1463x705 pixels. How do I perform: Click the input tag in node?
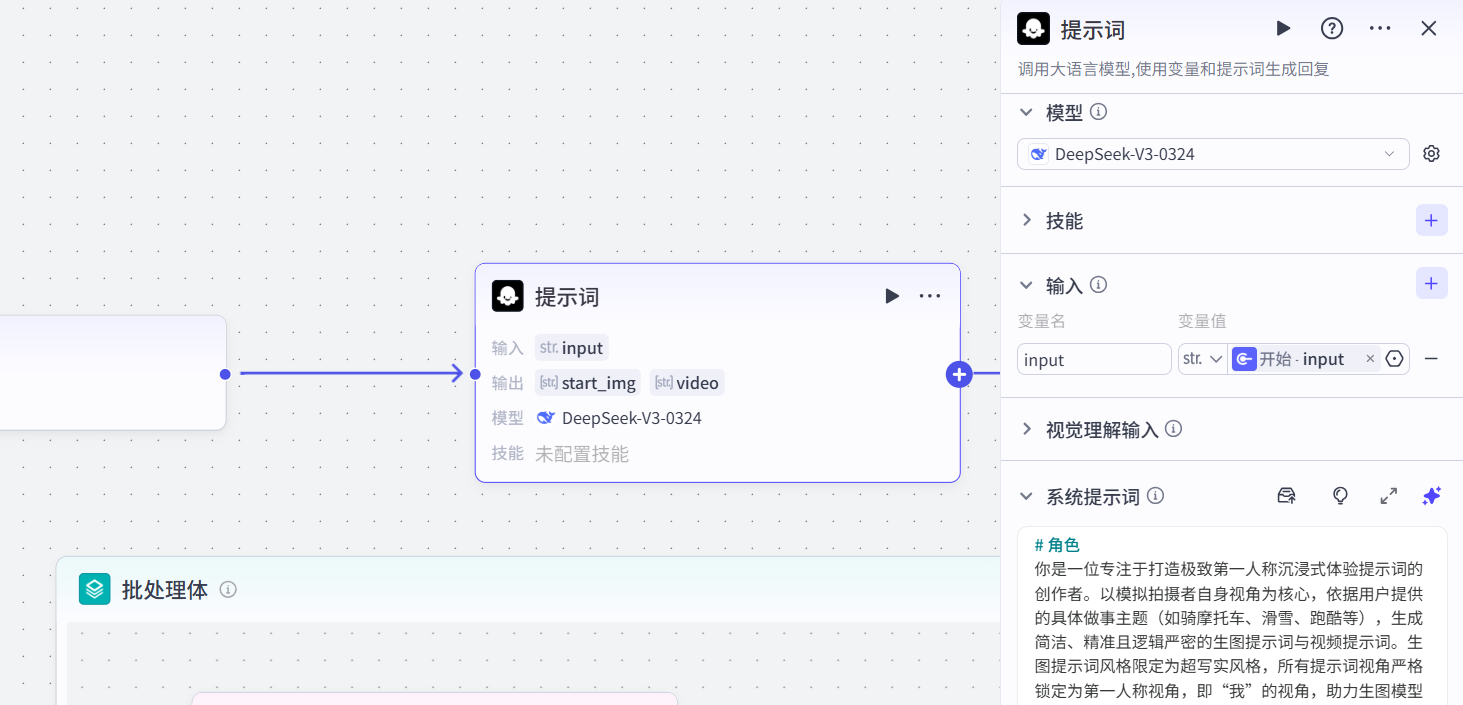click(x=572, y=348)
